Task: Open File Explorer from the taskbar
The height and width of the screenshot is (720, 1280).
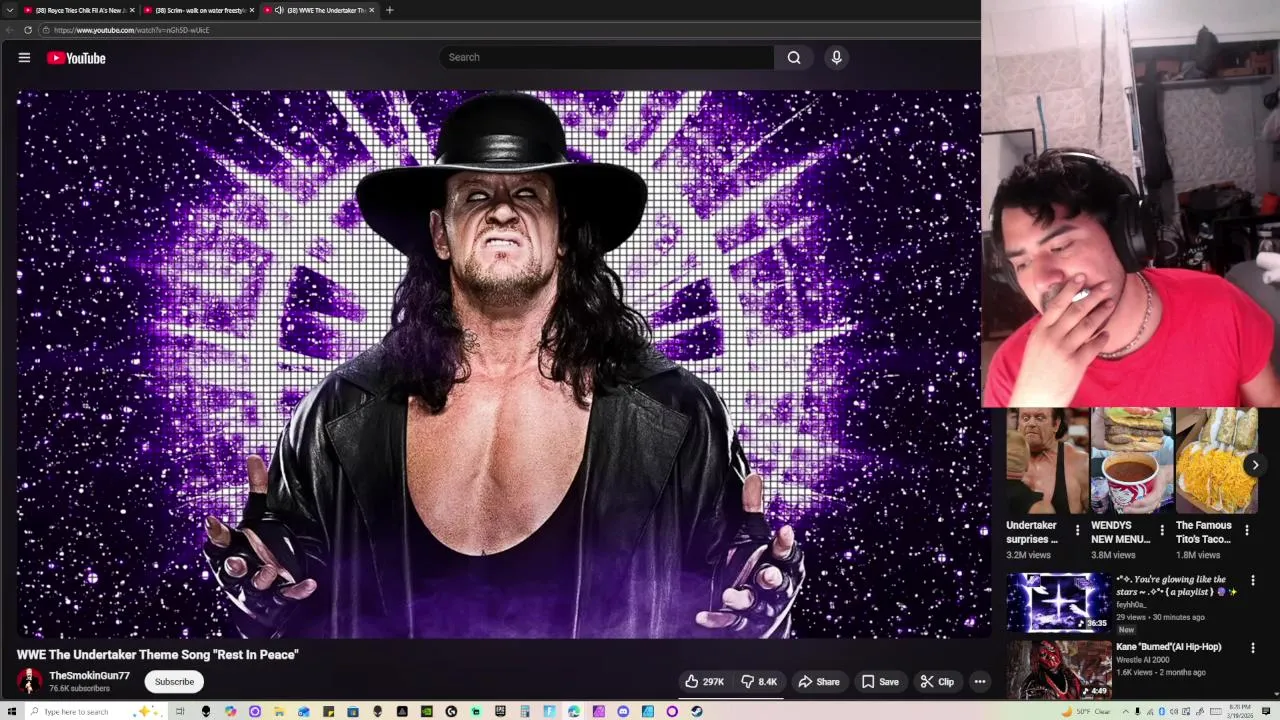Action: coord(279,711)
